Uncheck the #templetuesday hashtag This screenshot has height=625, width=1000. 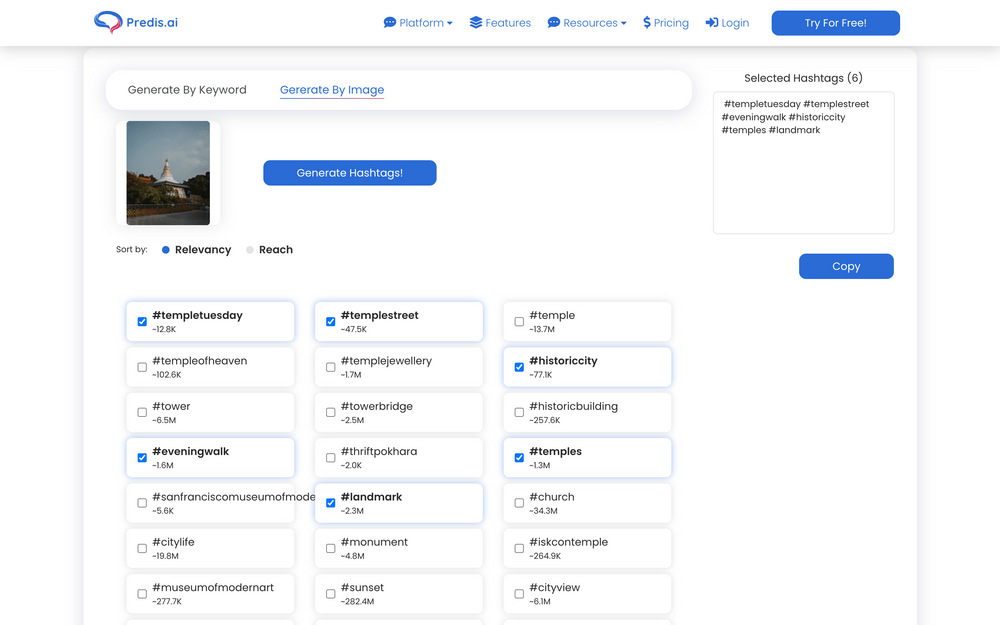[x=142, y=321]
